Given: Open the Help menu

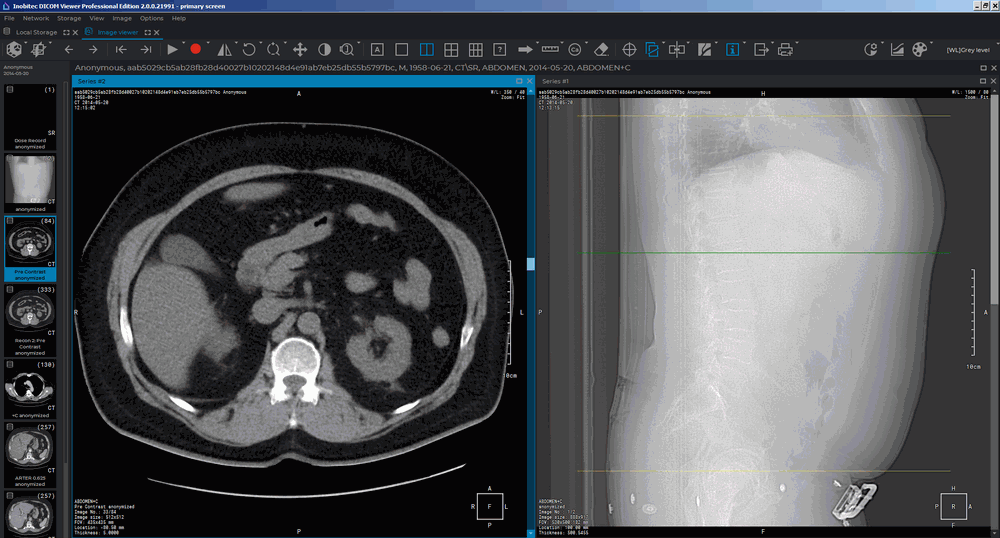Looking at the screenshot, I should (179, 18).
